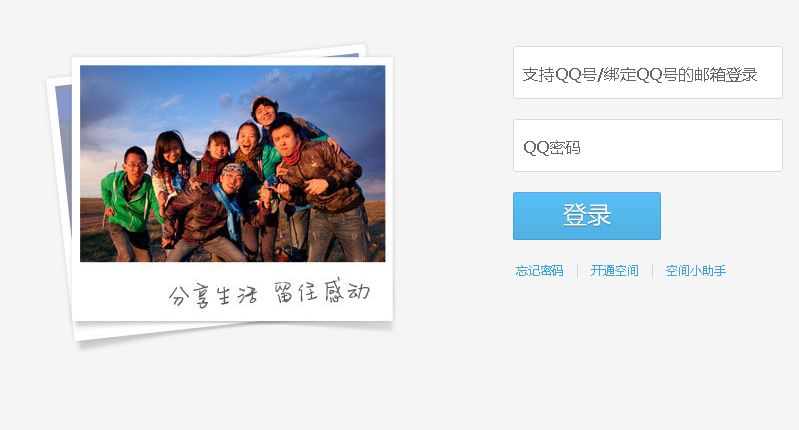Click the group photo of friends
The width and height of the screenshot is (799, 430).
pos(232,164)
